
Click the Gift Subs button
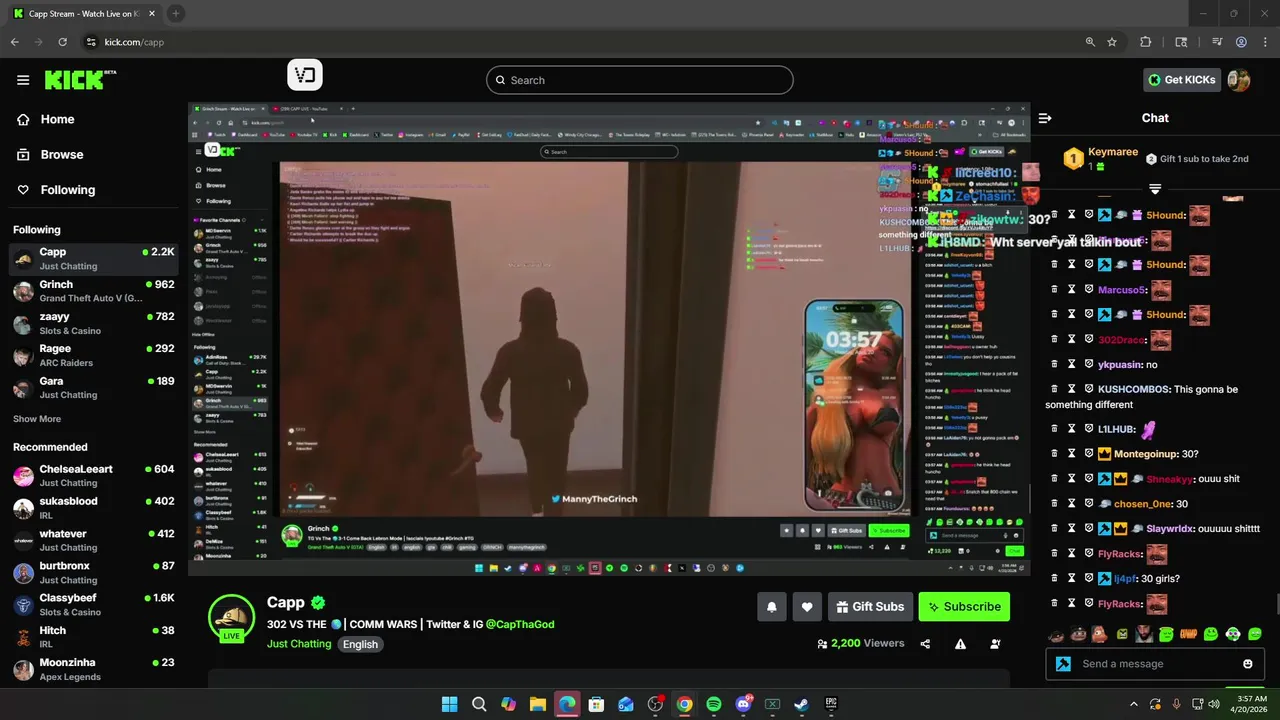click(870, 607)
